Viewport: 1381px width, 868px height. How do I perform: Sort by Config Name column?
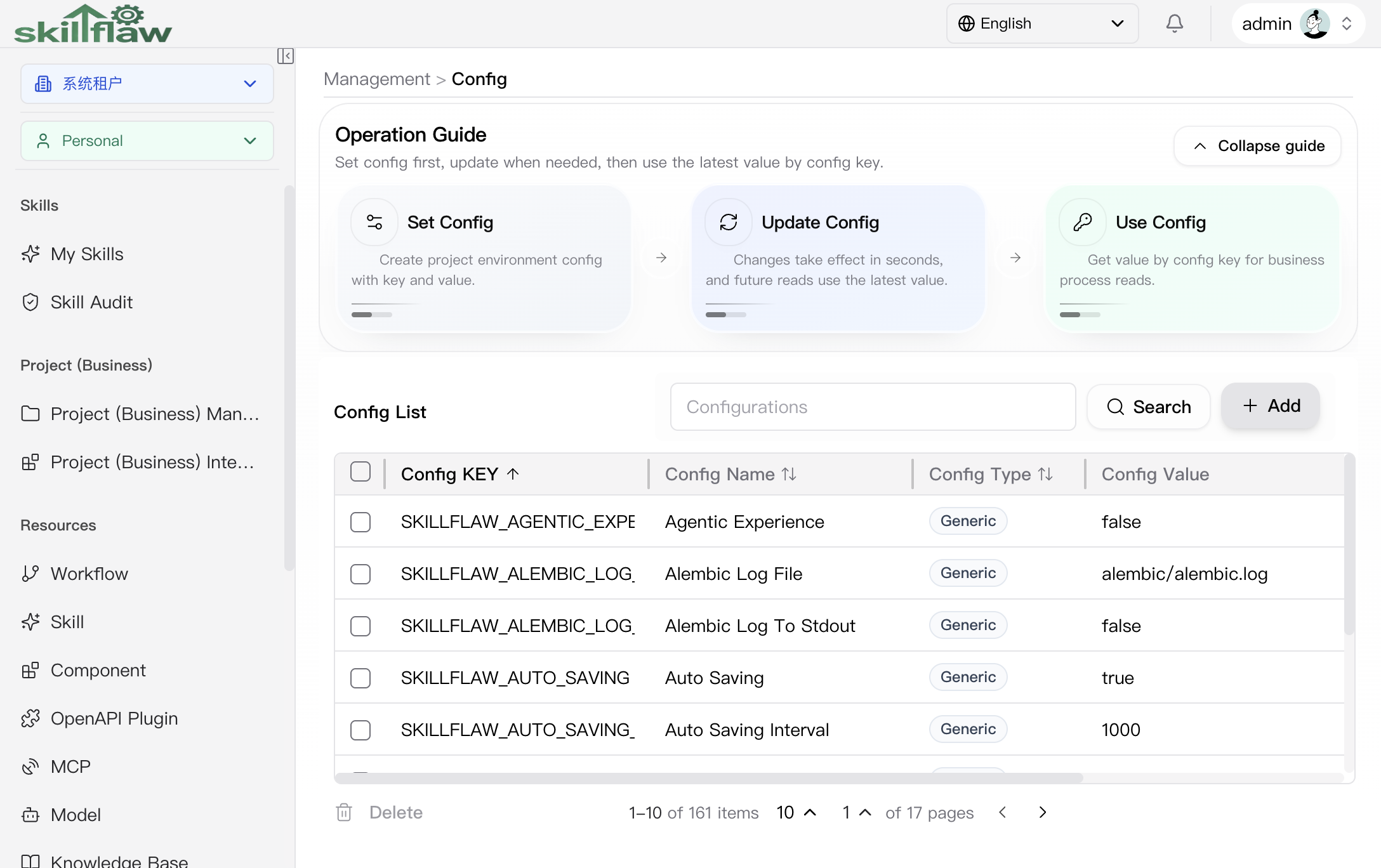730,474
